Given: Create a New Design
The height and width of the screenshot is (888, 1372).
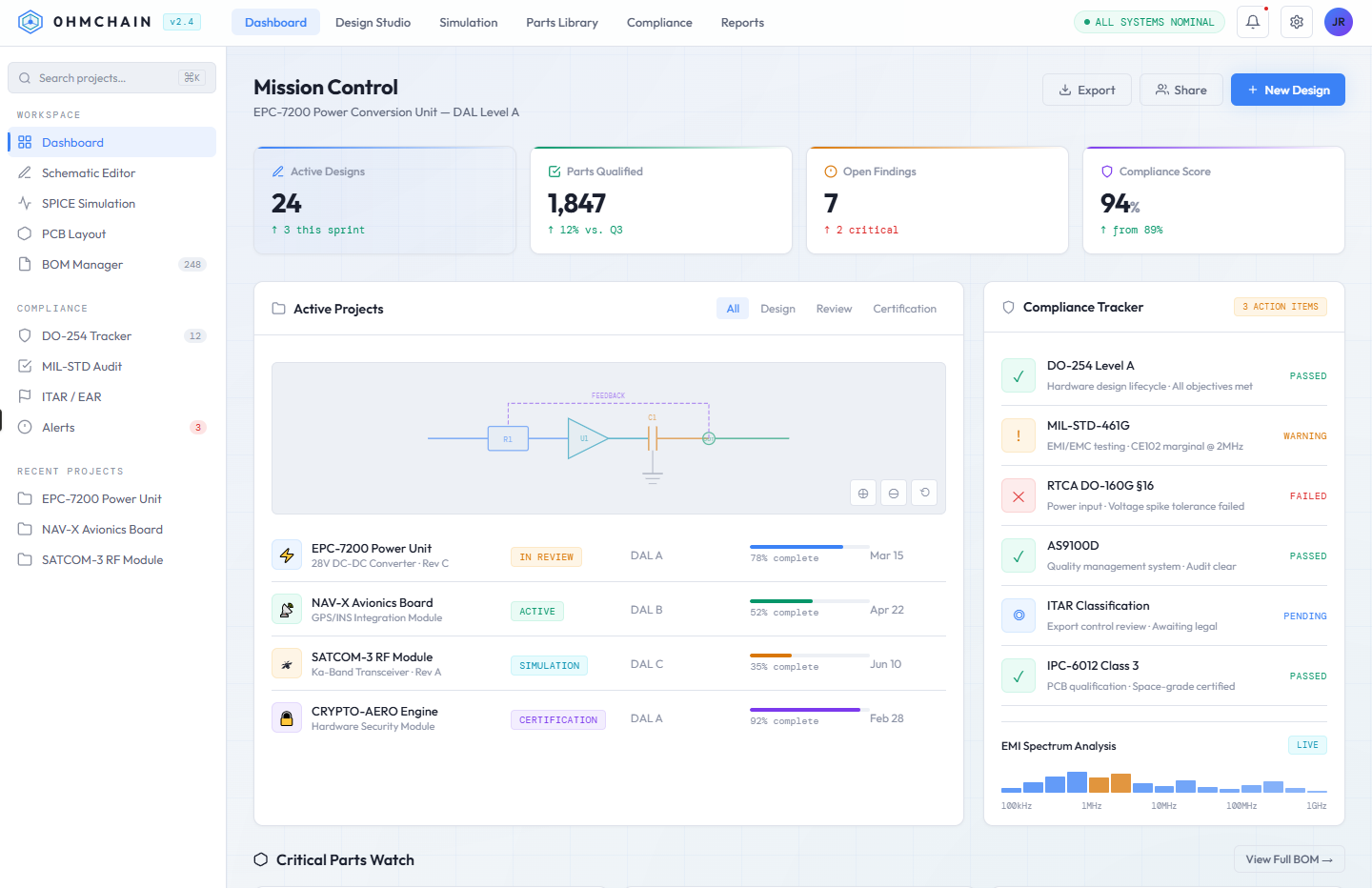Looking at the screenshot, I should point(1288,90).
